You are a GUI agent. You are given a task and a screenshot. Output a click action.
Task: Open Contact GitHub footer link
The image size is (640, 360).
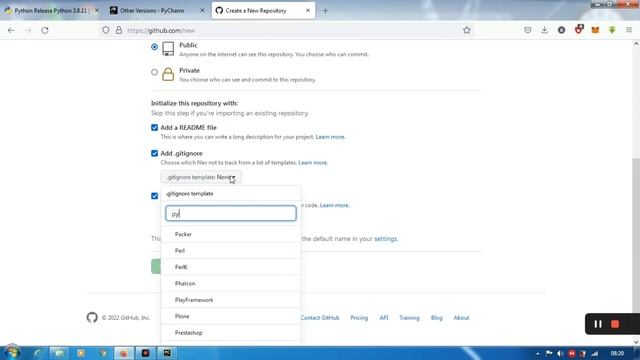click(320, 318)
